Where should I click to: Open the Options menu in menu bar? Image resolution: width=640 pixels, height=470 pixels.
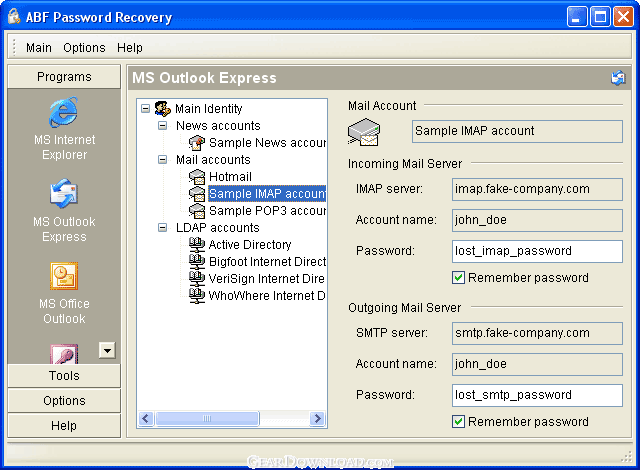coord(84,48)
